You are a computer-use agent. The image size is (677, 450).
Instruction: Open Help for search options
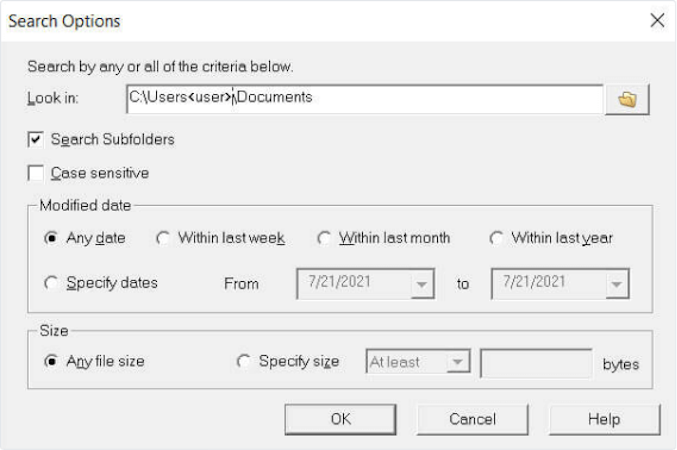click(604, 419)
